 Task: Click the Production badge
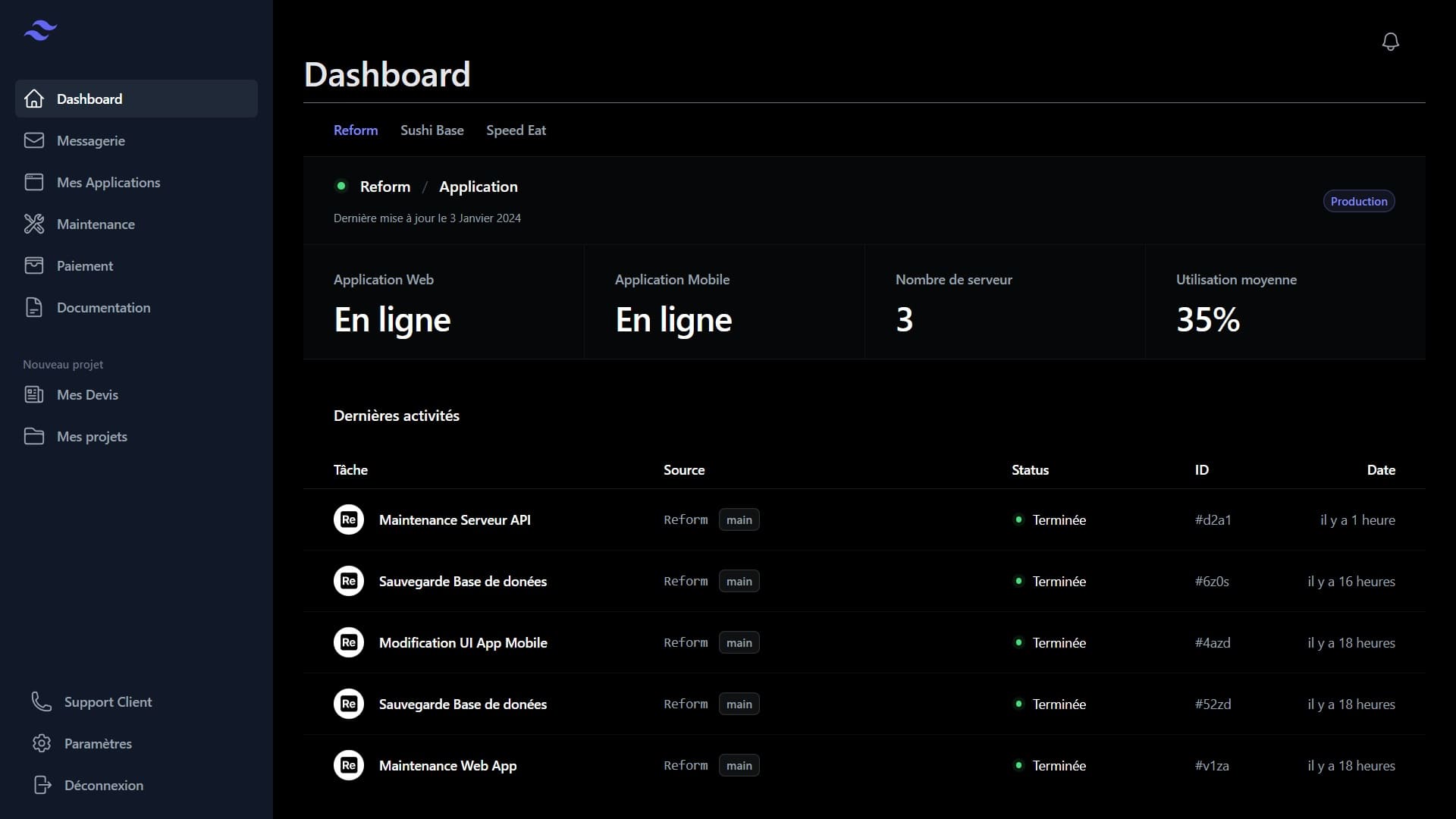[1358, 201]
